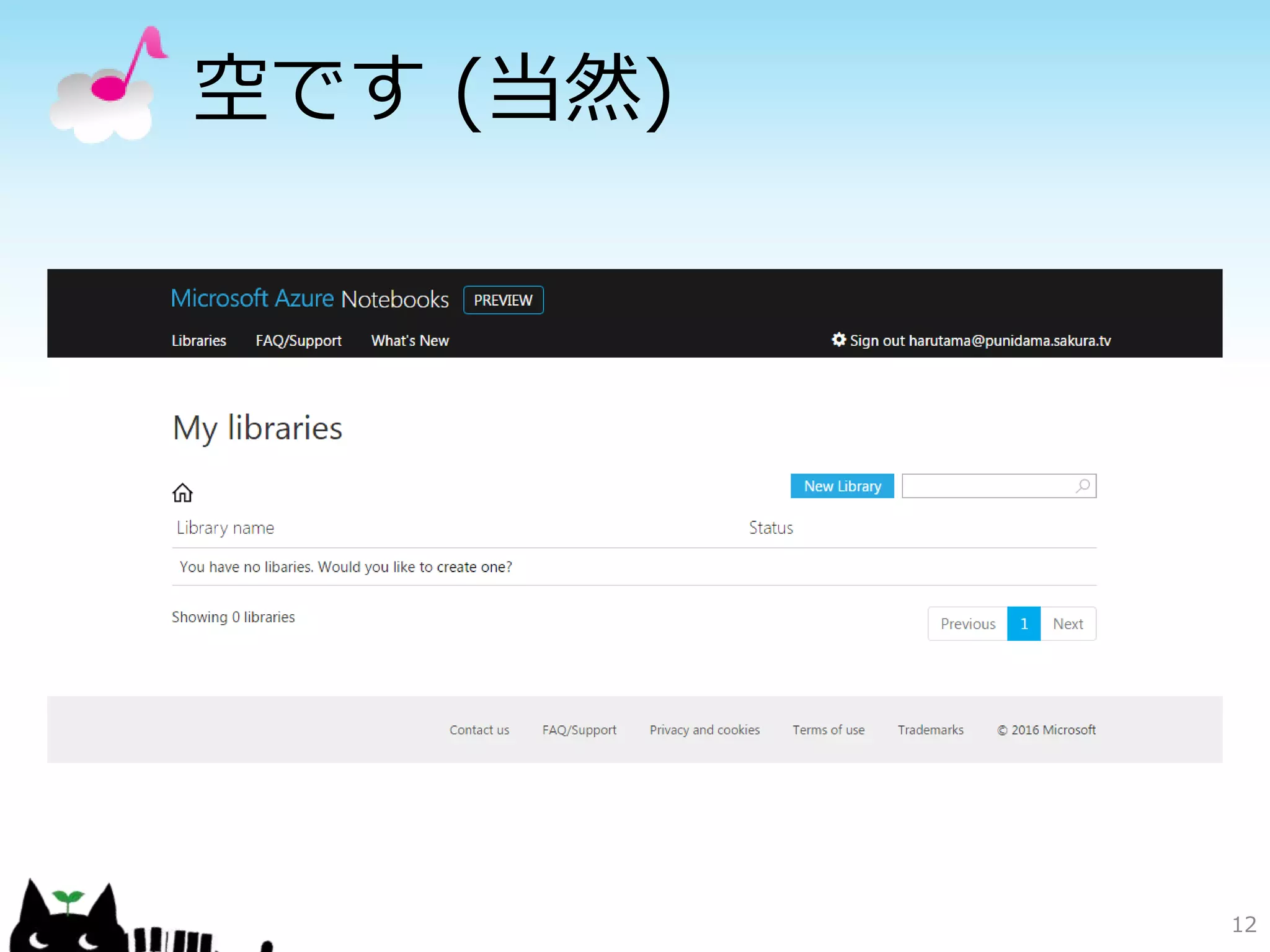Open the What's New page
This screenshot has width=1270, height=952.
click(409, 341)
